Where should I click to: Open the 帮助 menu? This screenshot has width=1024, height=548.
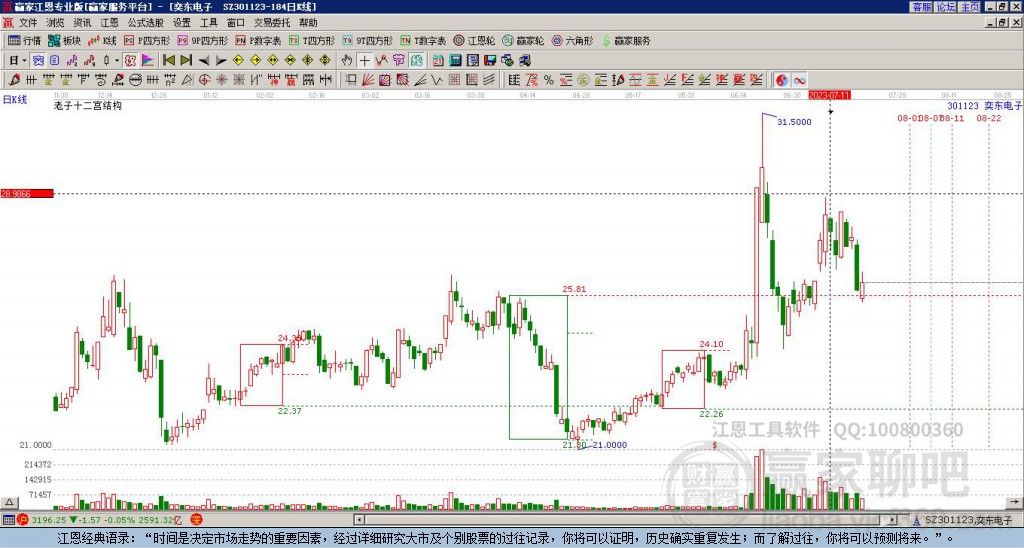coord(308,23)
